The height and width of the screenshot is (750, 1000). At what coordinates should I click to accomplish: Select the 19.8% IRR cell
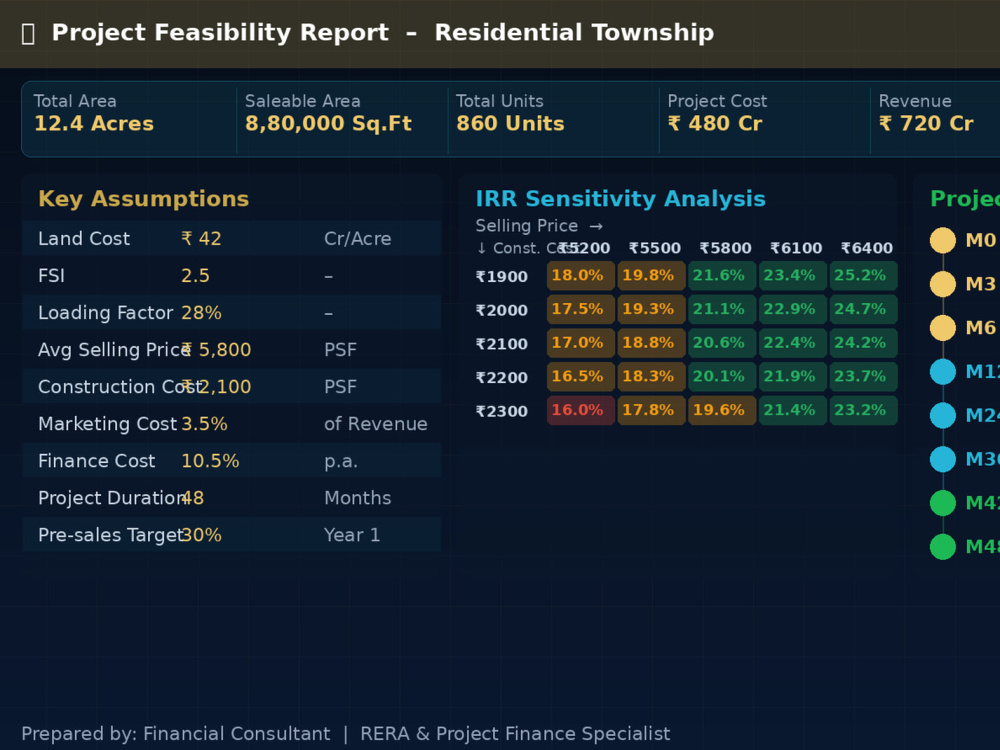coord(652,276)
